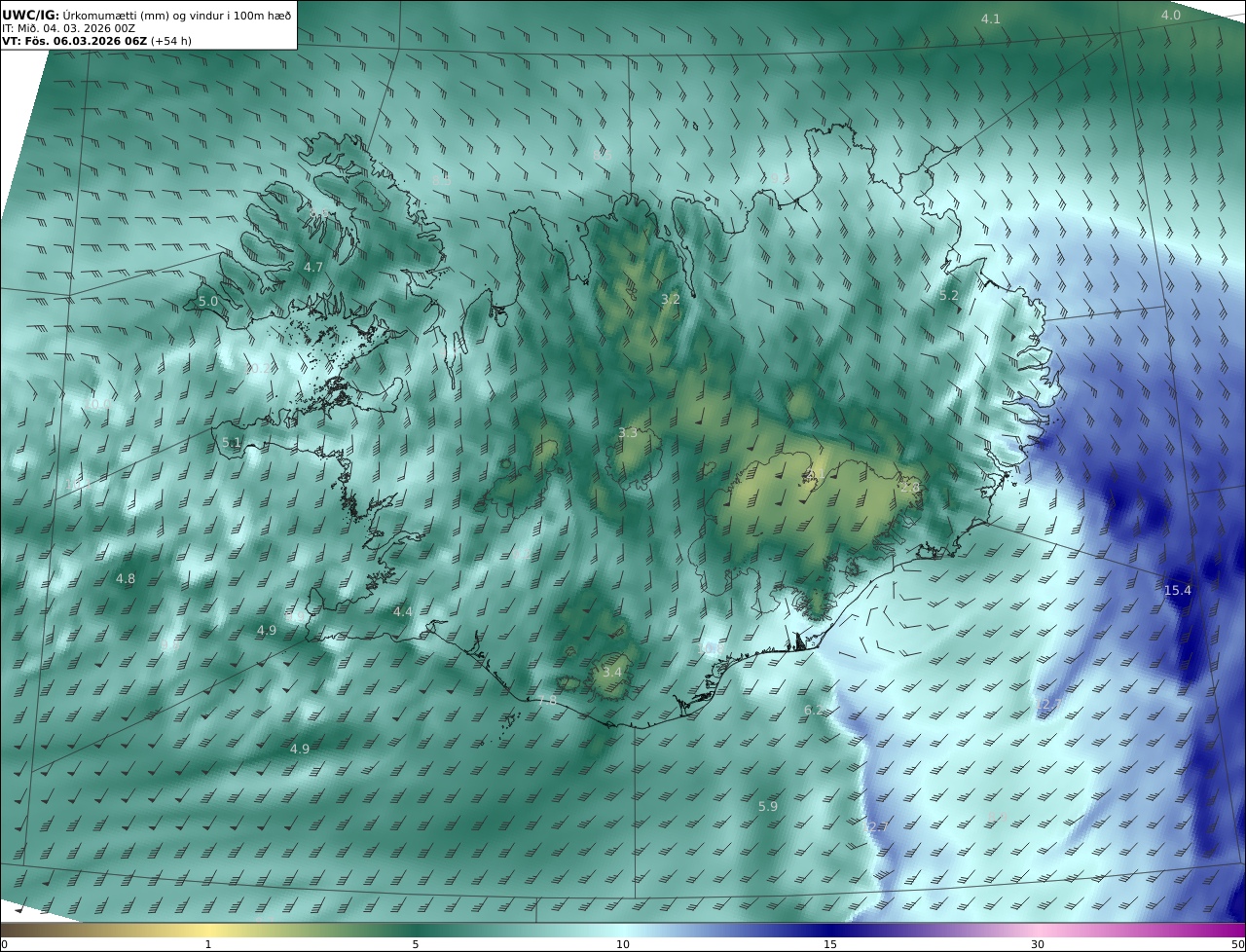The height and width of the screenshot is (952, 1246).
Task: Click the title line starting with UWC/IG
Action: (147, 16)
